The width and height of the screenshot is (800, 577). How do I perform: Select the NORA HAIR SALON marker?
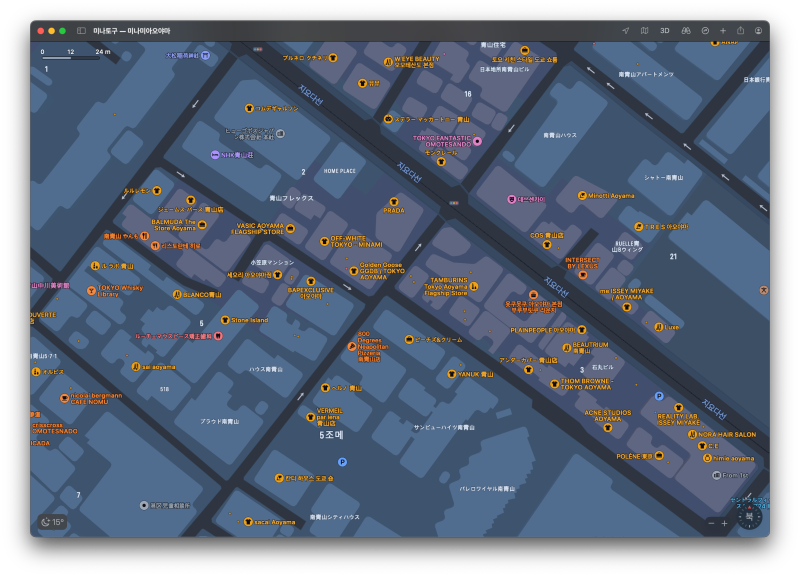pos(692,434)
